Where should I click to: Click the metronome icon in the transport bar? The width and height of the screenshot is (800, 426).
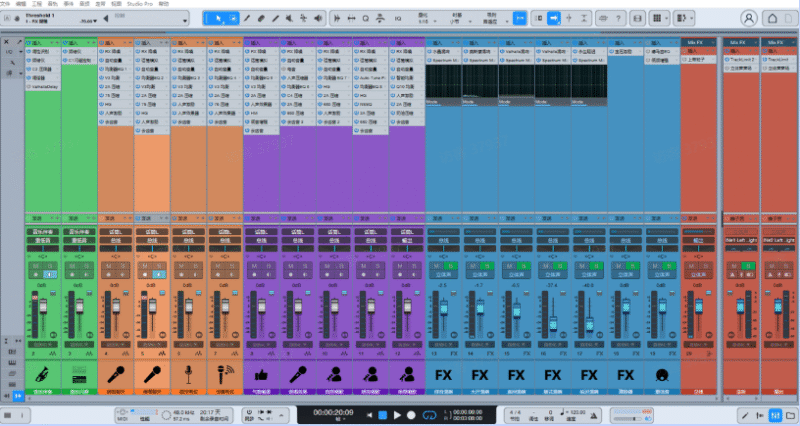[x=594, y=415]
